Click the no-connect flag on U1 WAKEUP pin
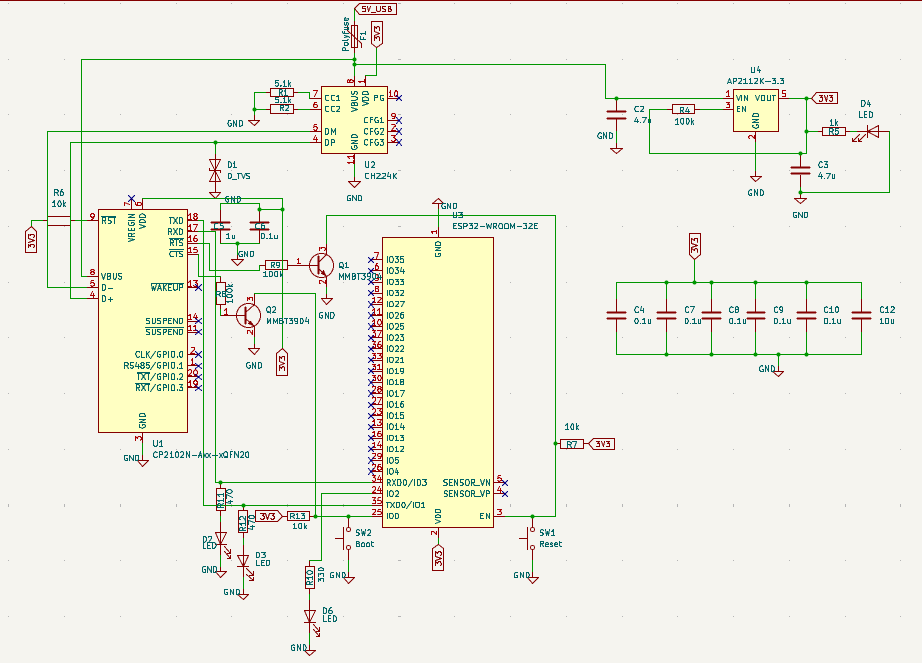 click(199, 287)
